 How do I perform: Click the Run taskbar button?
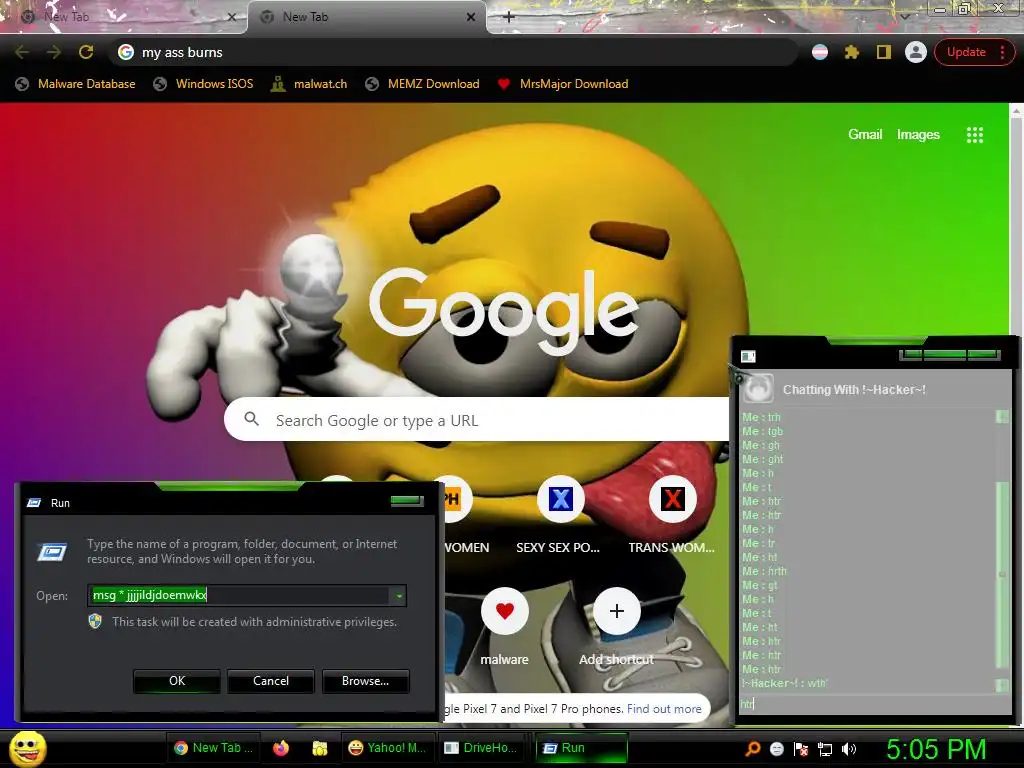(581, 748)
